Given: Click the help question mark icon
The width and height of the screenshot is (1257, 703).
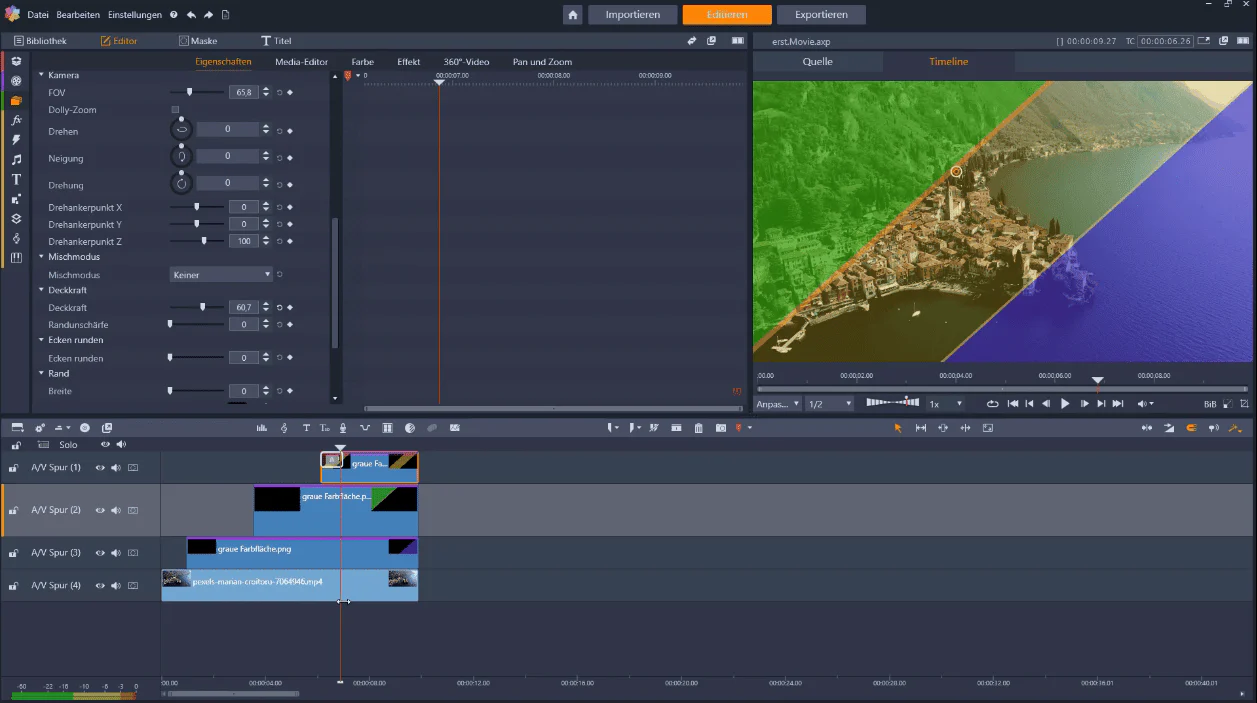Looking at the screenshot, I should [174, 15].
